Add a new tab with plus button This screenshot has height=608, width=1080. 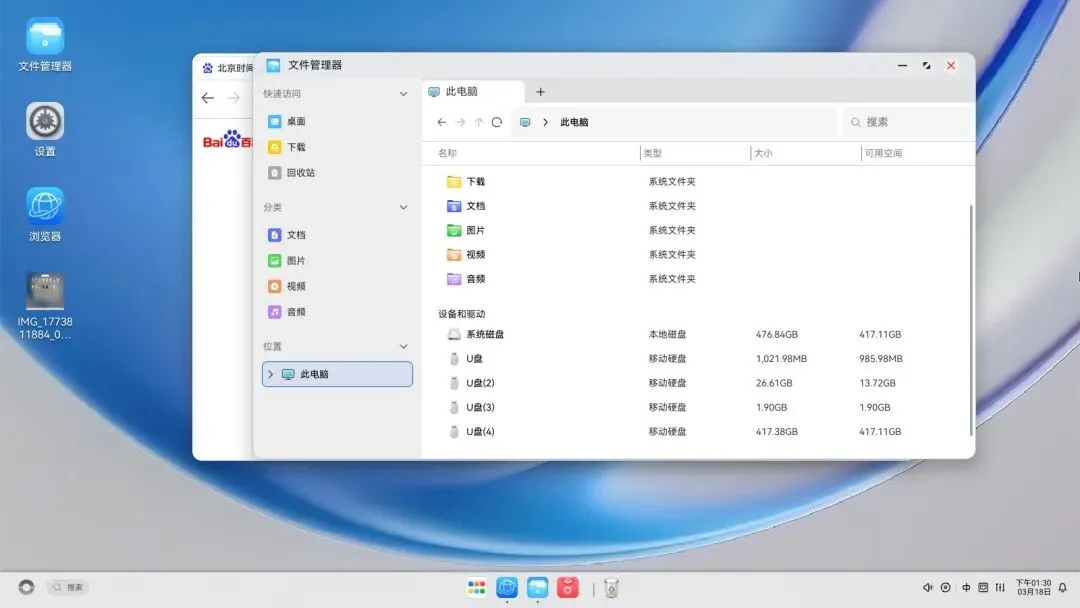tap(540, 92)
